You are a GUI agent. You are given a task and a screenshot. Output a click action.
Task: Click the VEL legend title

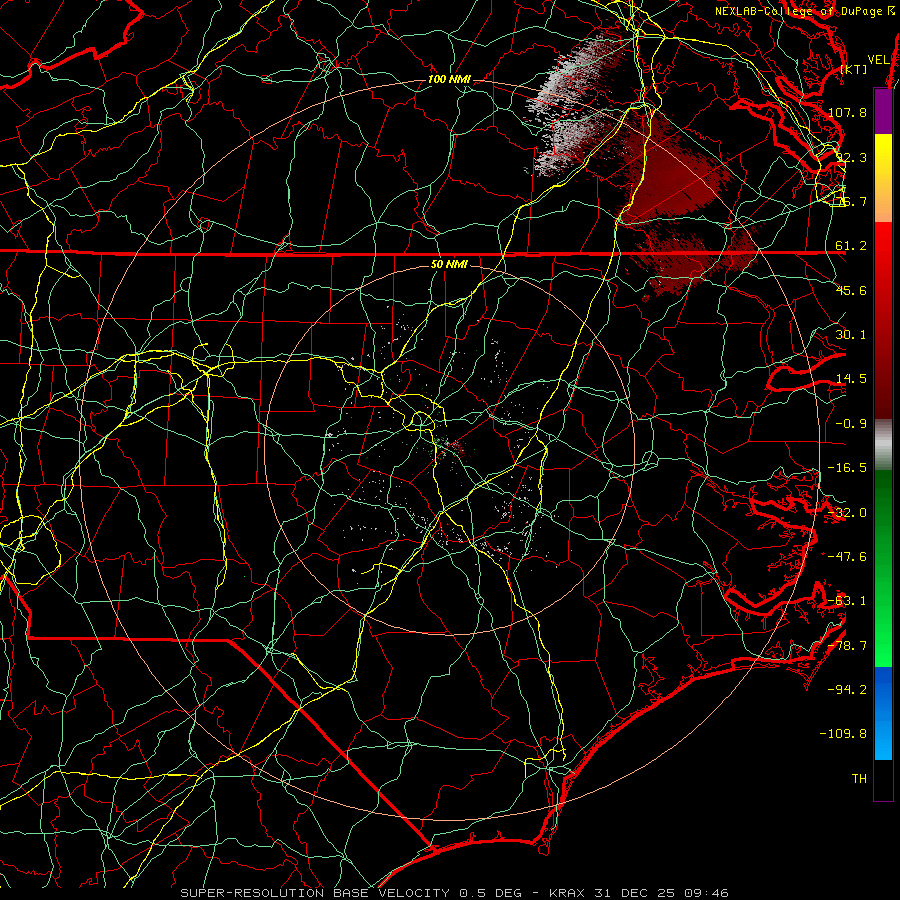(879, 60)
